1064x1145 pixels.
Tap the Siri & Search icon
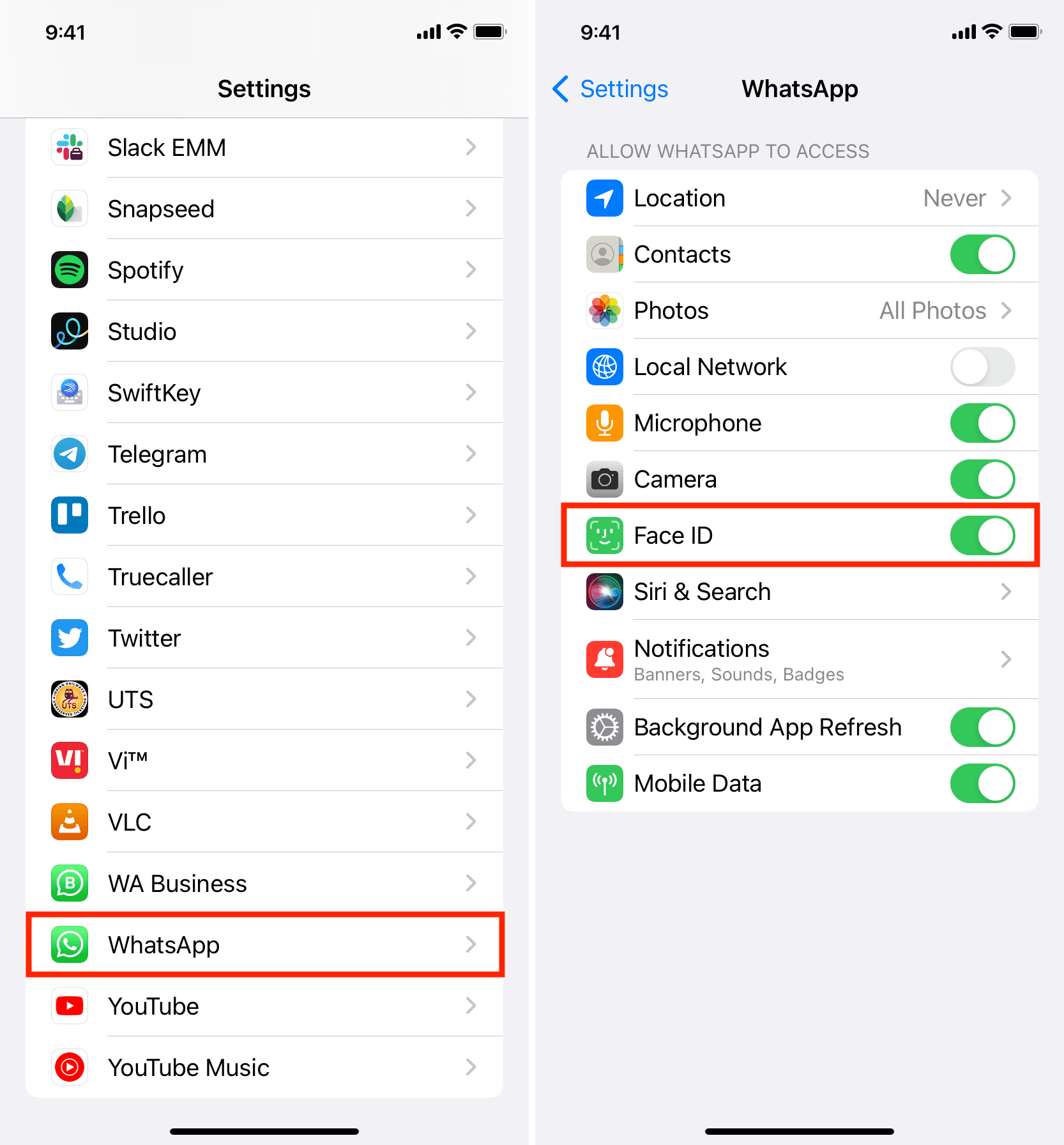click(x=605, y=592)
